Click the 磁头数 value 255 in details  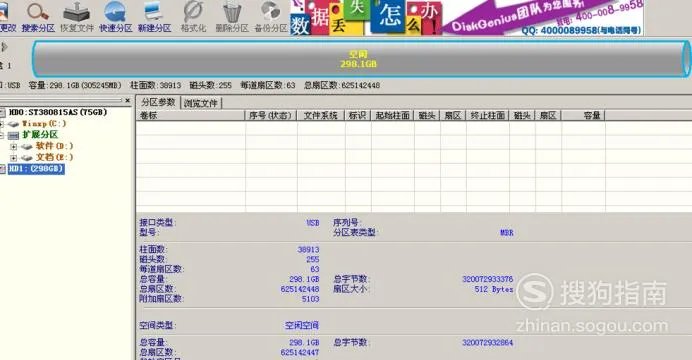[x=312, y=259]
